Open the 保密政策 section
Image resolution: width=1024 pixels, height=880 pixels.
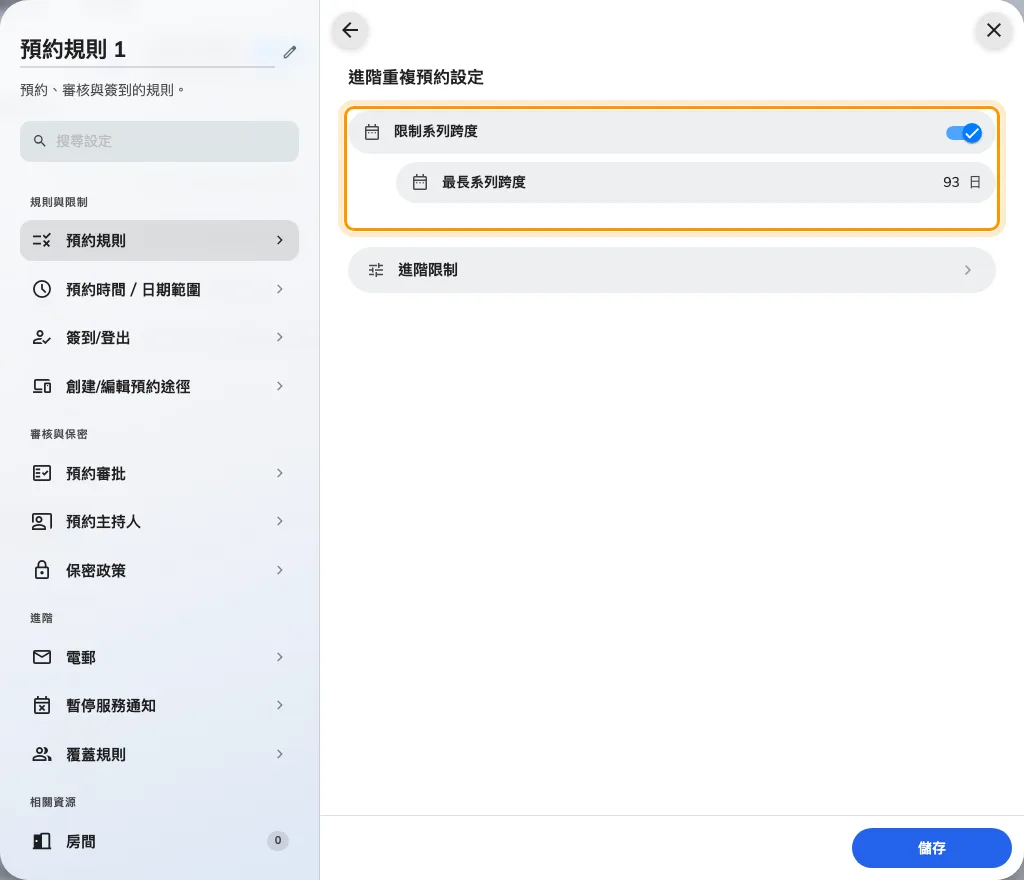pyautogui.click(x=159, y=570)
